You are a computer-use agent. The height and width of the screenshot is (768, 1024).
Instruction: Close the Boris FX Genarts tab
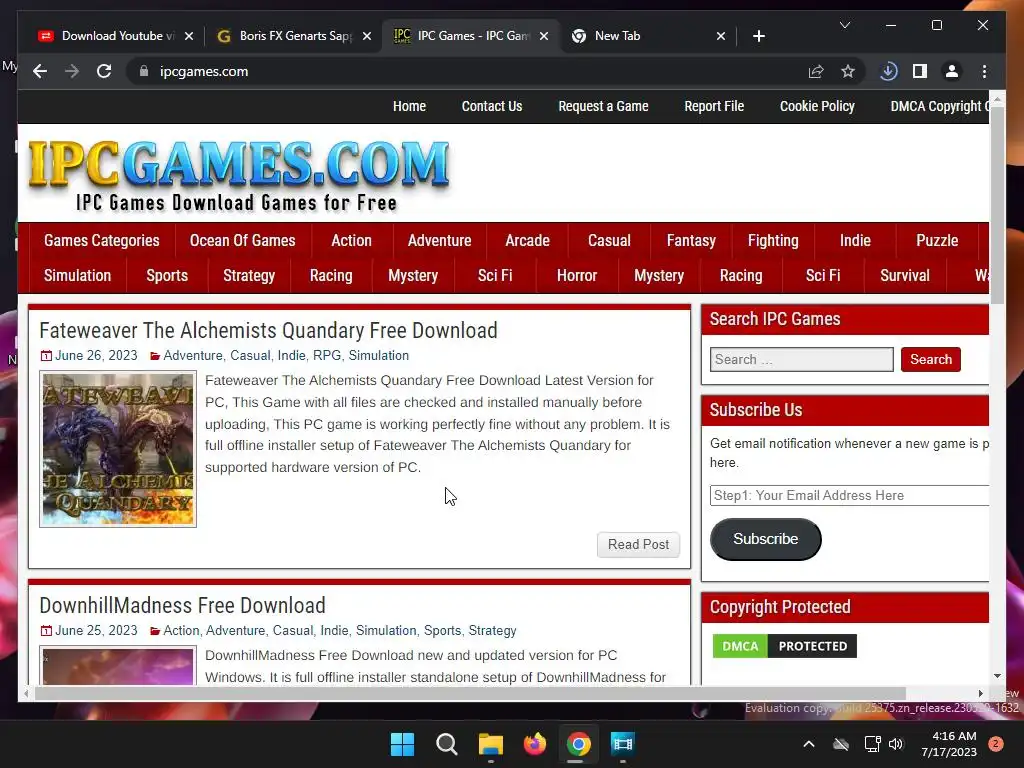[x=366, y=36]
